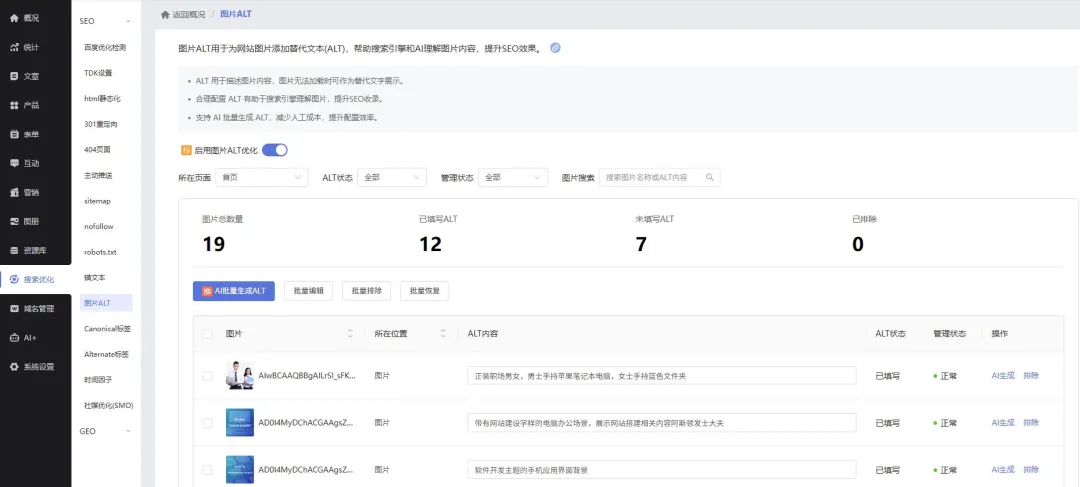Check the row with 带有网站建设字样 ALT text
Viewport: 1080px width, 487px height.
[207, 423]
